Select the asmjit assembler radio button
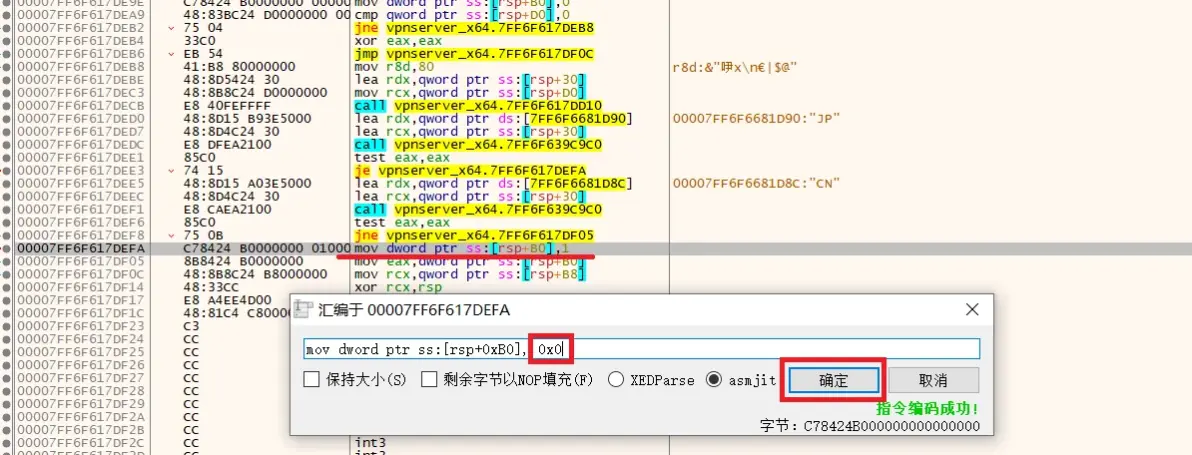 point(714,380)
